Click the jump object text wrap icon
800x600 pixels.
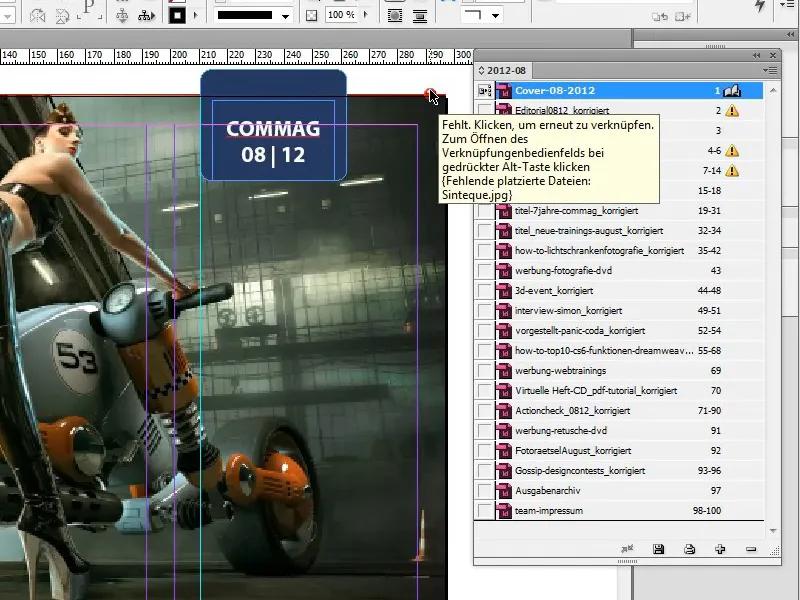419,16
